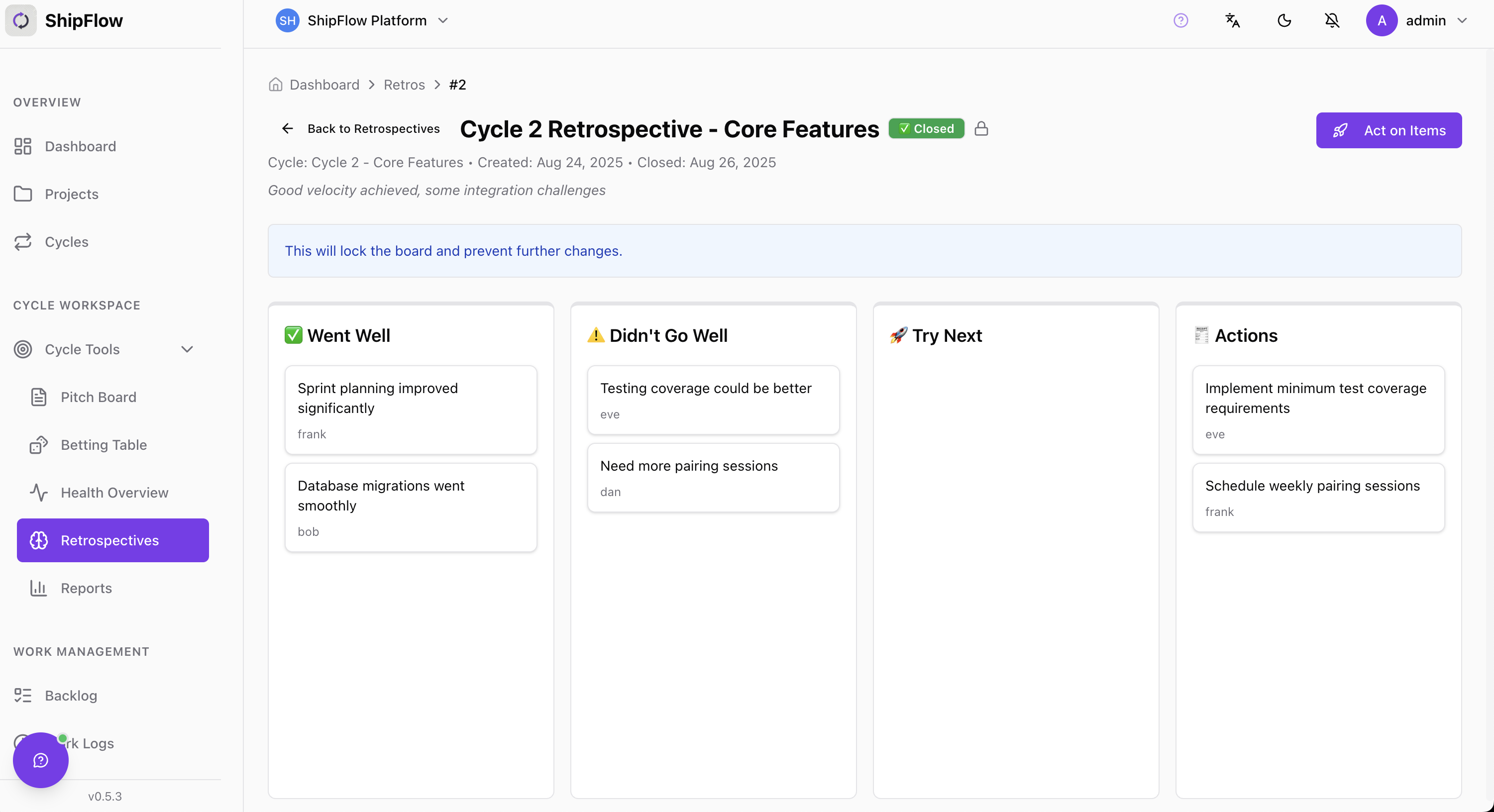Click the home icon in breadcrumb

(276, 85)
